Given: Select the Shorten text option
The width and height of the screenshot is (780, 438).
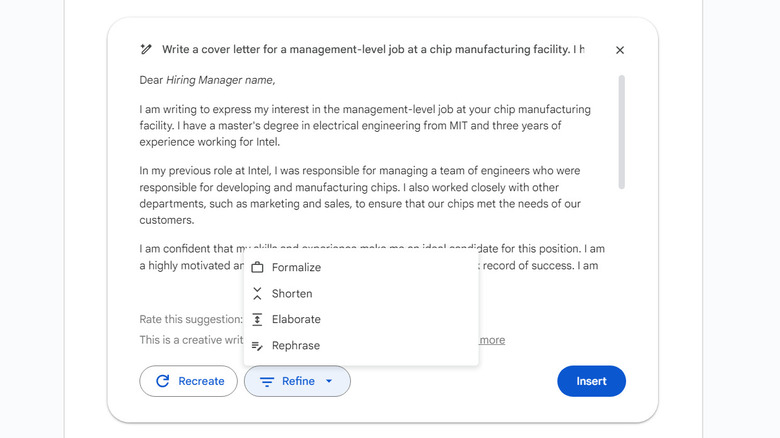Looking at the screenshot, I should pyautogui.click(x=292, y=294).
